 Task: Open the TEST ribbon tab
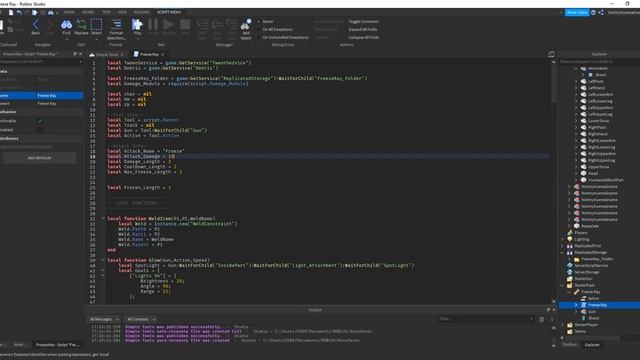point(106,13)
